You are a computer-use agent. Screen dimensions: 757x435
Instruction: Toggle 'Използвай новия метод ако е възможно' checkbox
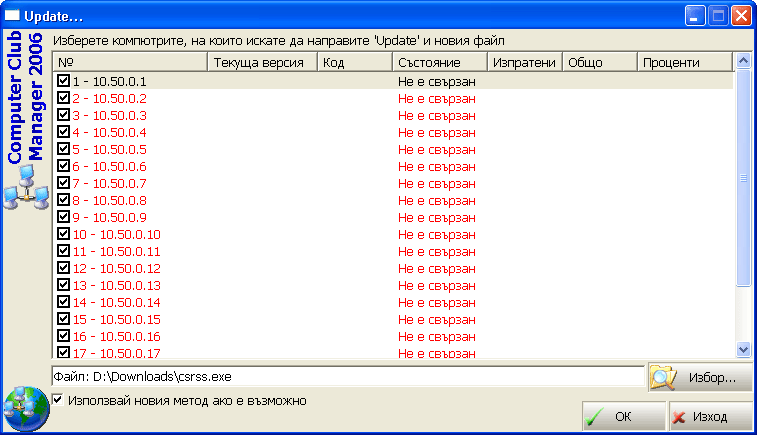coord(58,400)
